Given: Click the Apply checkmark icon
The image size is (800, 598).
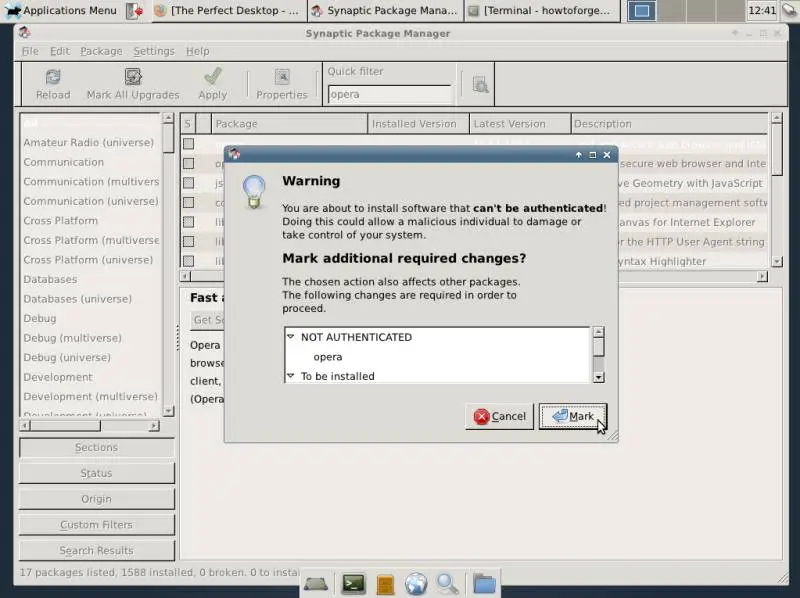Looking at the screenshot, I should 213,77.
